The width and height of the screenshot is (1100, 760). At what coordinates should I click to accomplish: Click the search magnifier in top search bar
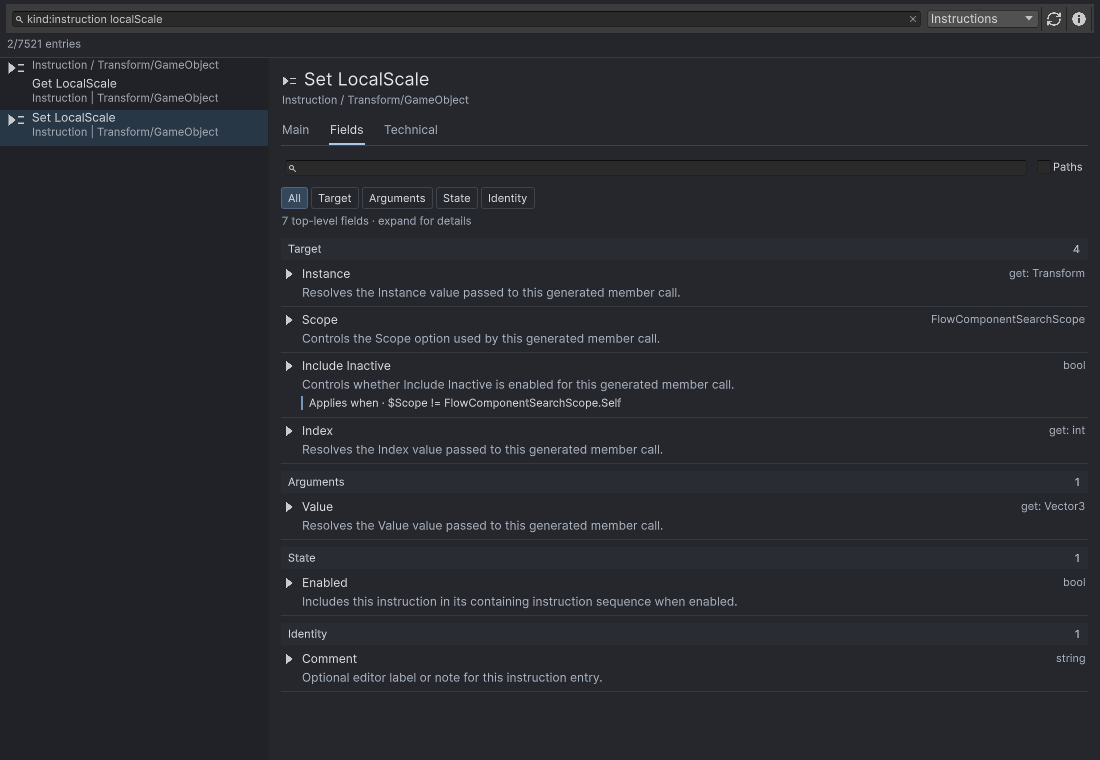19,19
